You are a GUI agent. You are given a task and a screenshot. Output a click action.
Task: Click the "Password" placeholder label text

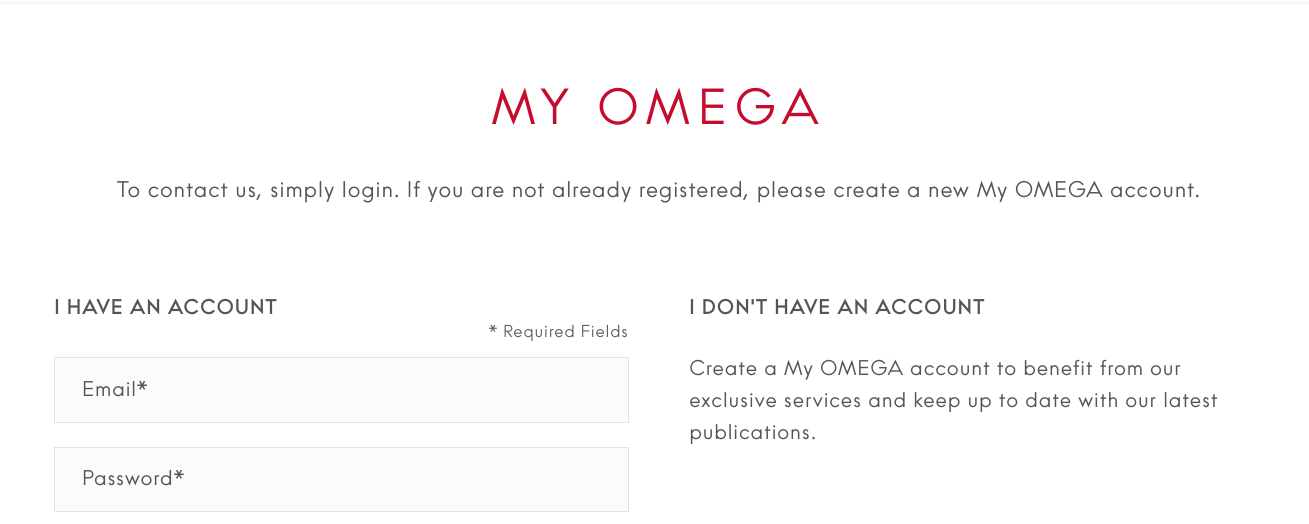coord(127,479)
